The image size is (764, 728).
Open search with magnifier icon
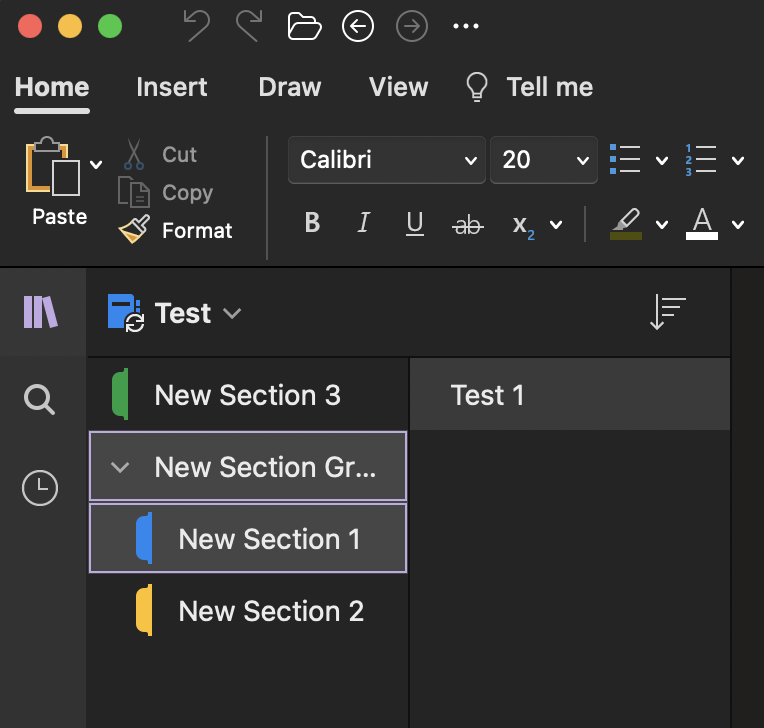tap(39, 400)
